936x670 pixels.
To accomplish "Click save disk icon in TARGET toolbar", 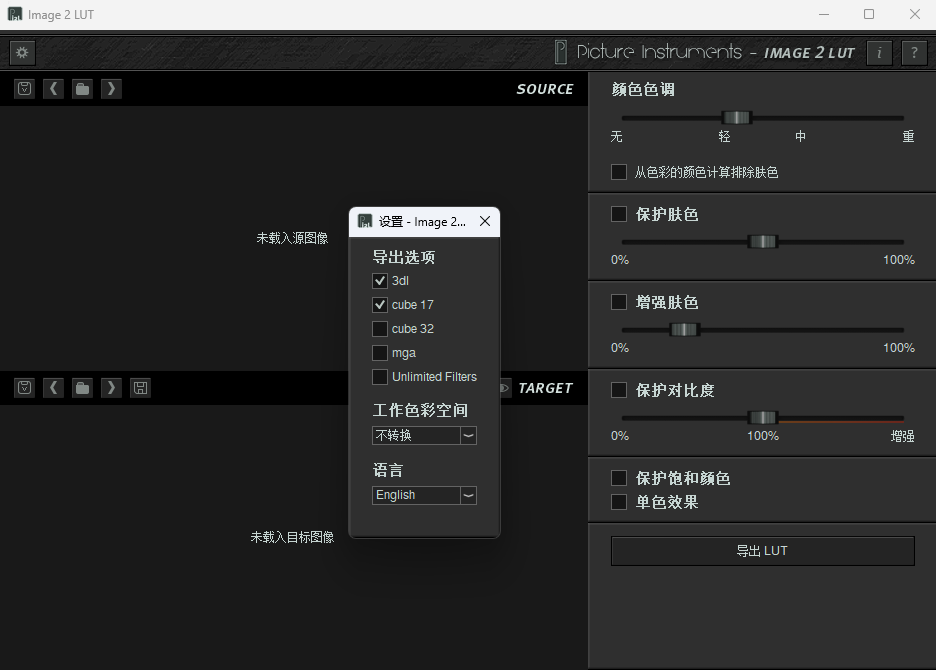I will (140, 387).
